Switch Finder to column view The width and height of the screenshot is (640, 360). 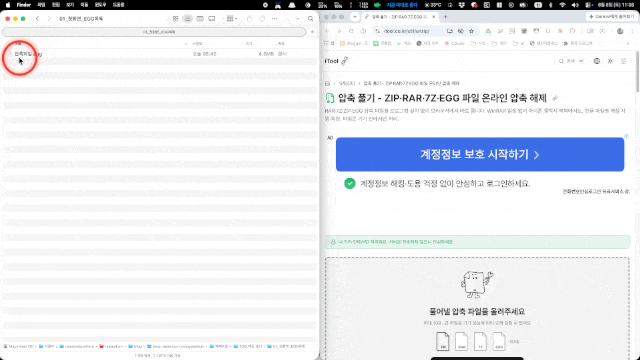(x=200, y=19)
